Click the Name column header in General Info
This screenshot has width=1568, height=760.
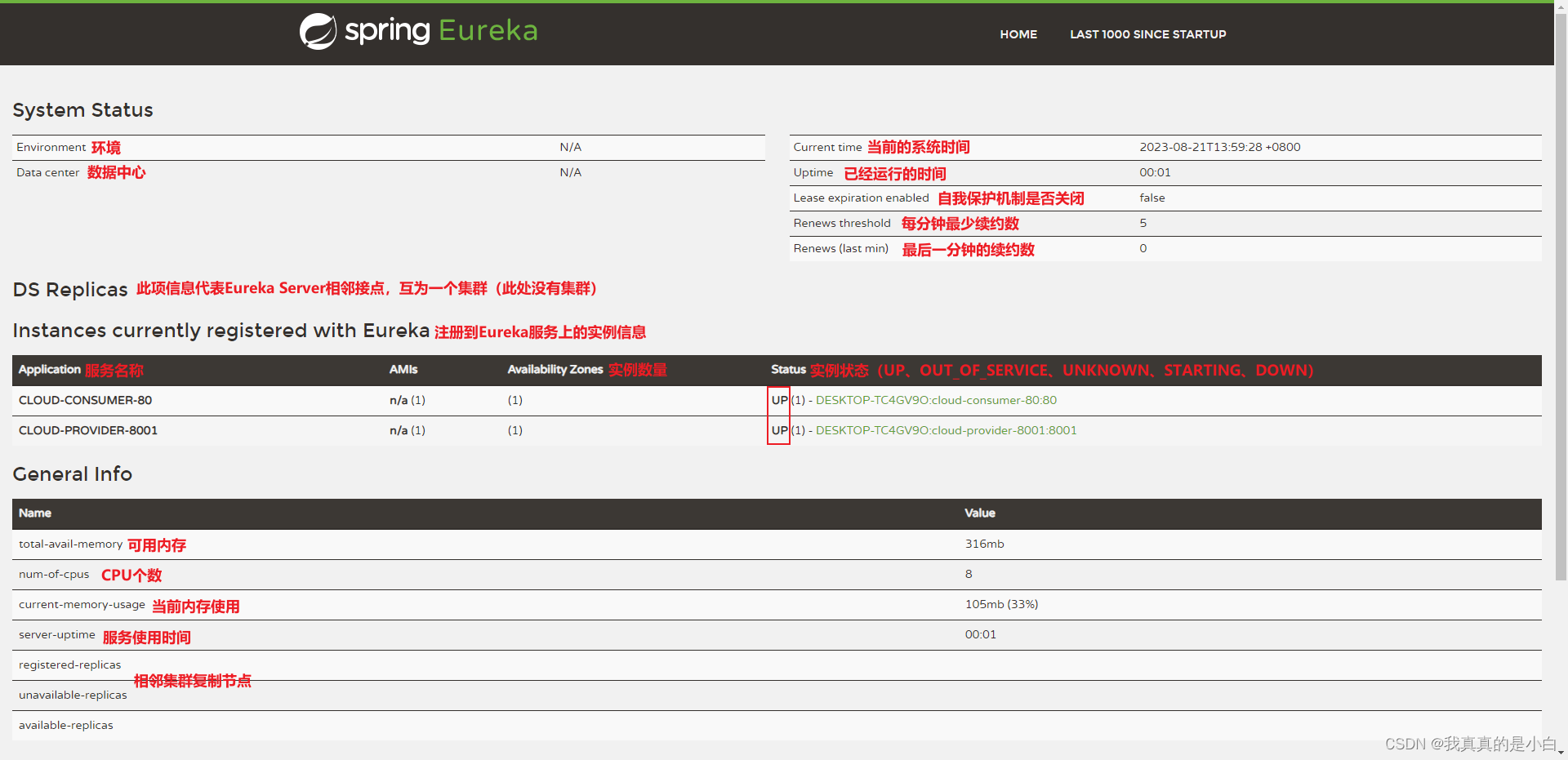35,513
